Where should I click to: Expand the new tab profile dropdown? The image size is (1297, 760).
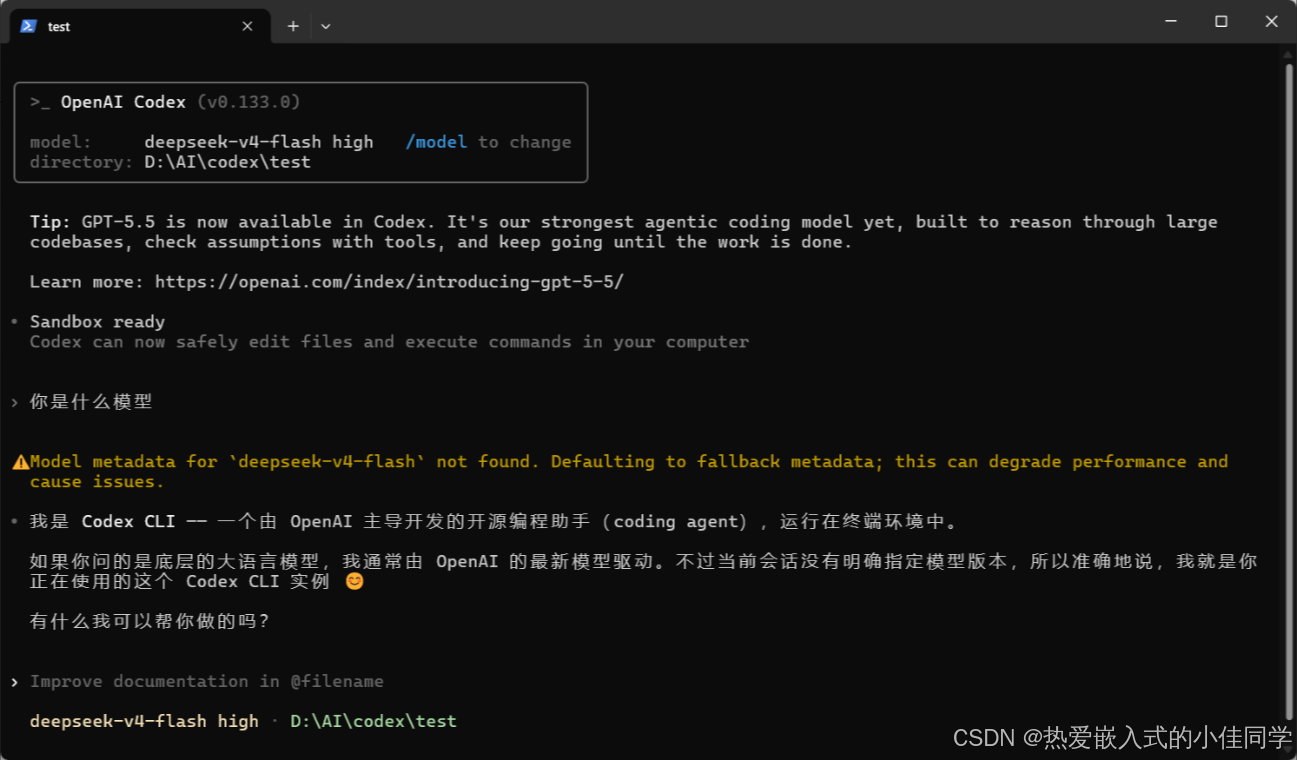coord(325,26)
